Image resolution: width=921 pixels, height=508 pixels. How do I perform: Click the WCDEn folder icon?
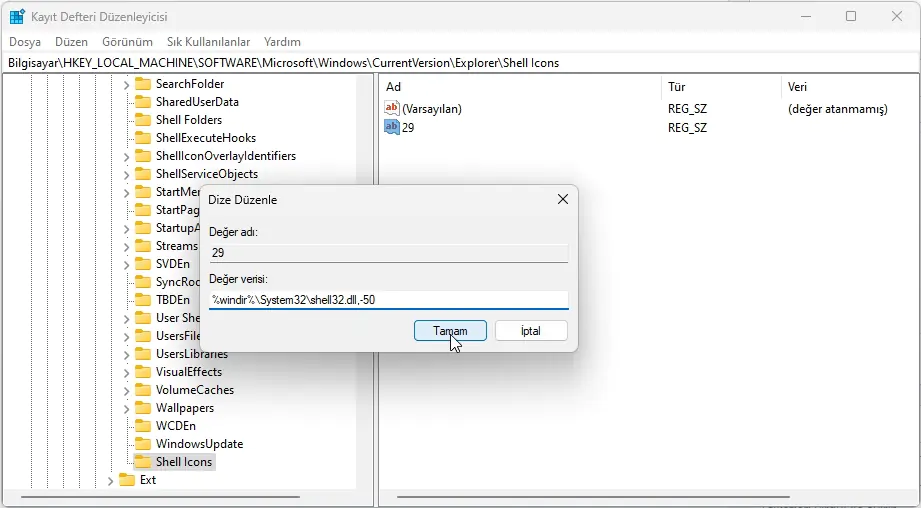pyautogui.click(x=143, y=426)
